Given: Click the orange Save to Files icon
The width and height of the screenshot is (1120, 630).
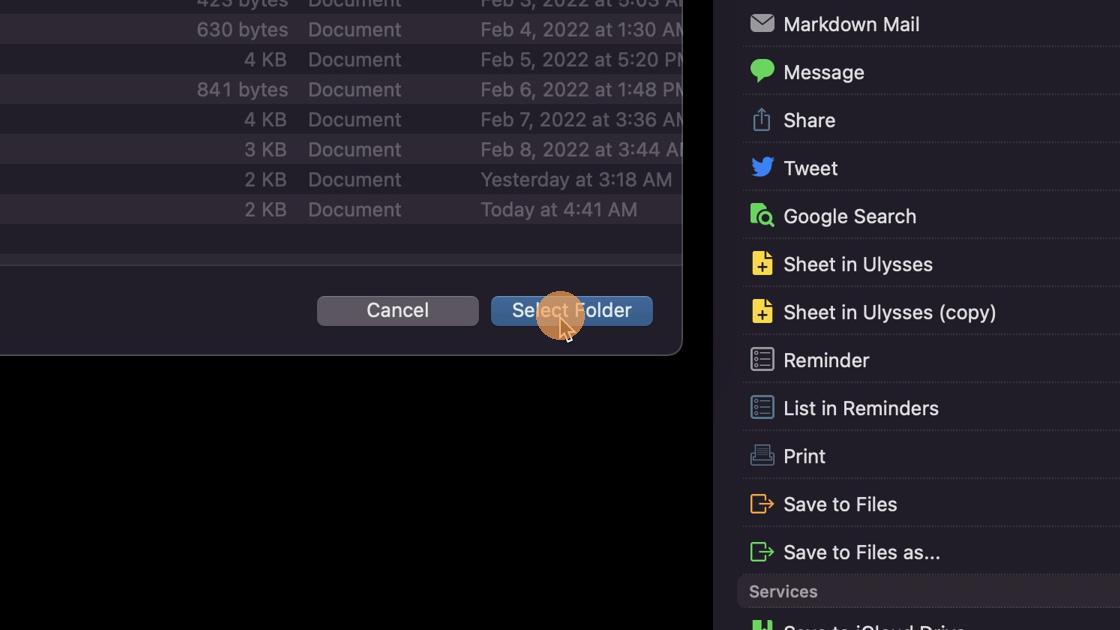Looking at the screenshot, I should coord(761,504).
